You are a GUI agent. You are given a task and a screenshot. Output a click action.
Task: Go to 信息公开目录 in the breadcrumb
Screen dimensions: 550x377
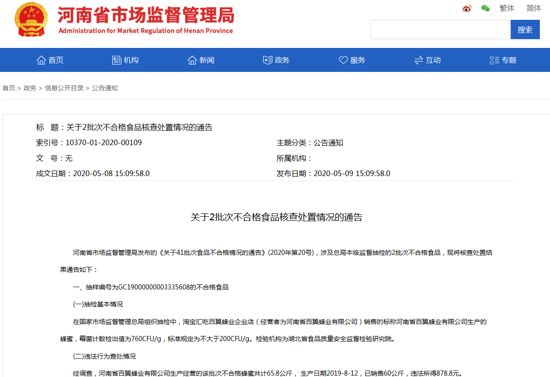(x=64, y=88)
